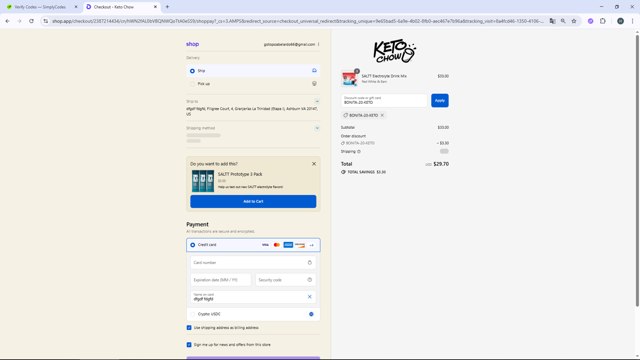Click the address bar URL
This screenshot has height=360, width=640.
click(x=297, y=21)
